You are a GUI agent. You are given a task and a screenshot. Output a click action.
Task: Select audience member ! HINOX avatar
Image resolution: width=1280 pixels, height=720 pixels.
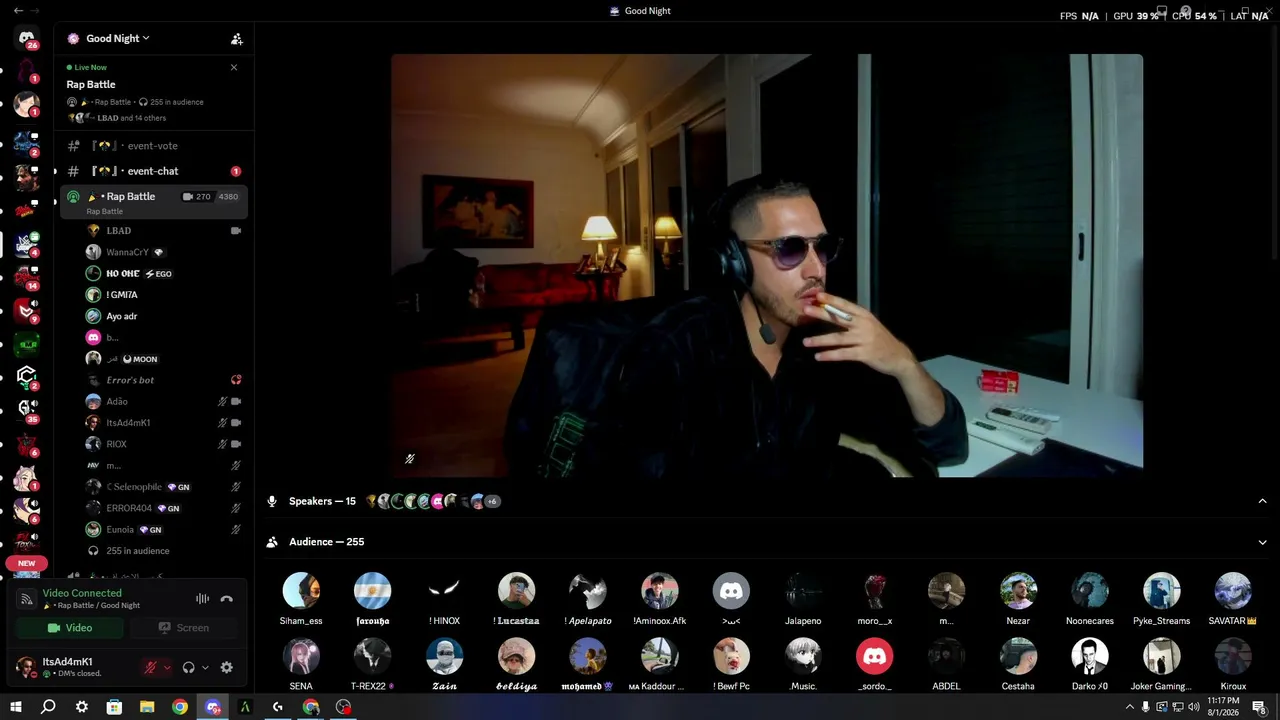444,590
